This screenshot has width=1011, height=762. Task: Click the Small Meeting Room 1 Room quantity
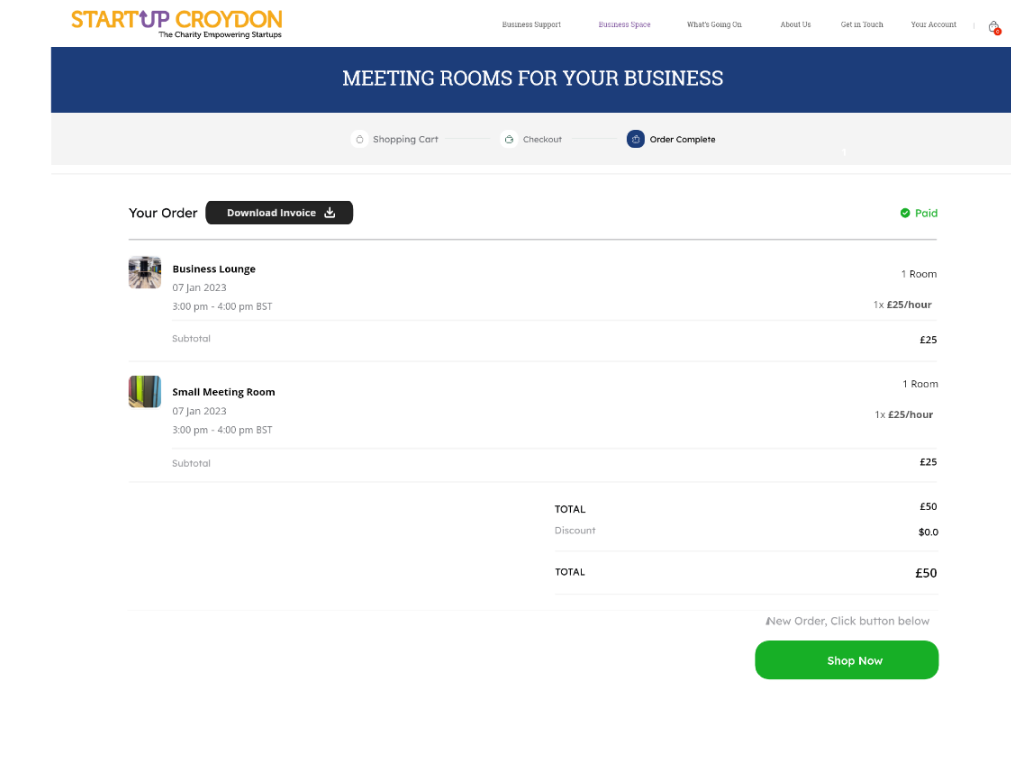point(920,384)
